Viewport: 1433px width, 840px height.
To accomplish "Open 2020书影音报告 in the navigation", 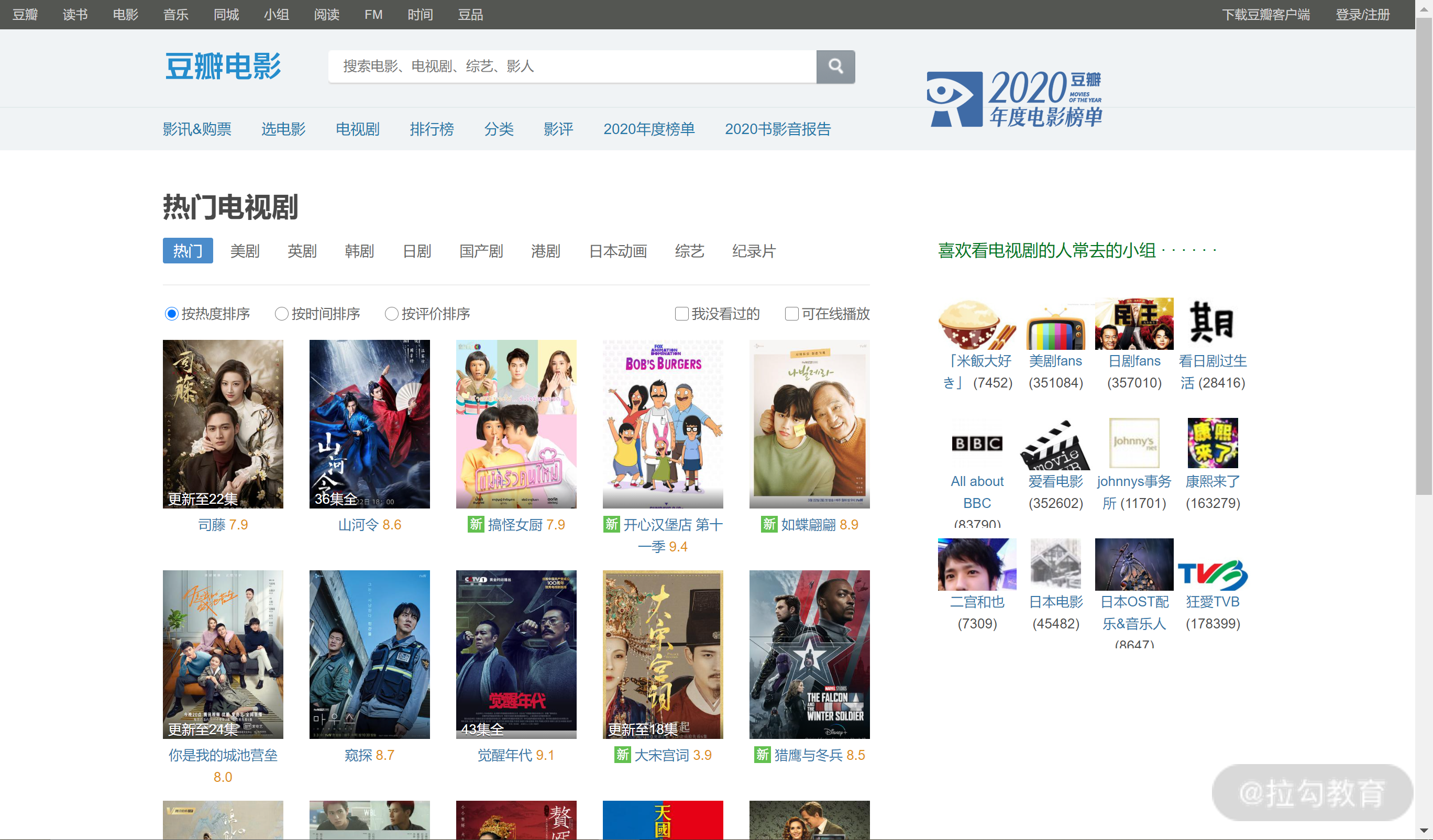I will pyautogui.click(x=778, y=129).
